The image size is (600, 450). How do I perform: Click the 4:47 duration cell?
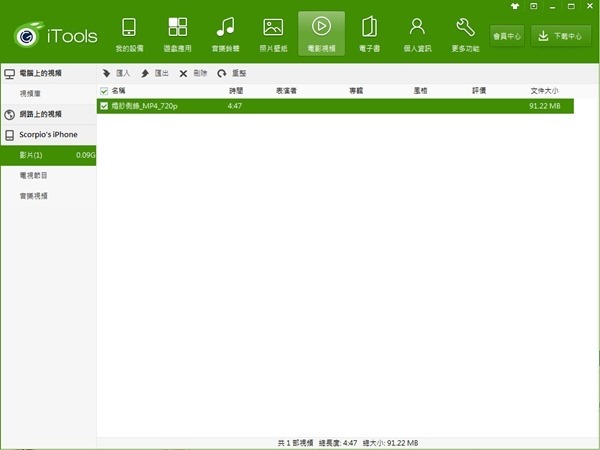(235, 106)
